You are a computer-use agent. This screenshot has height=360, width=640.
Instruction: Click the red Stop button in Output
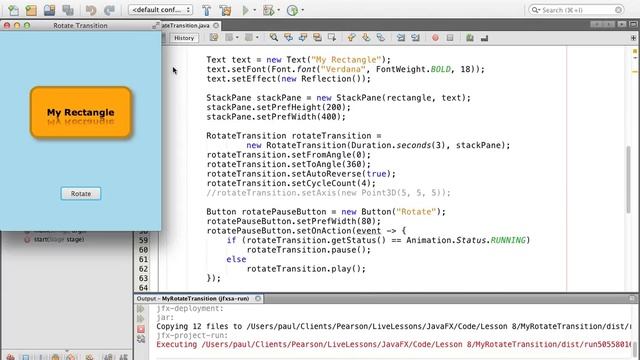click(141, 329)
